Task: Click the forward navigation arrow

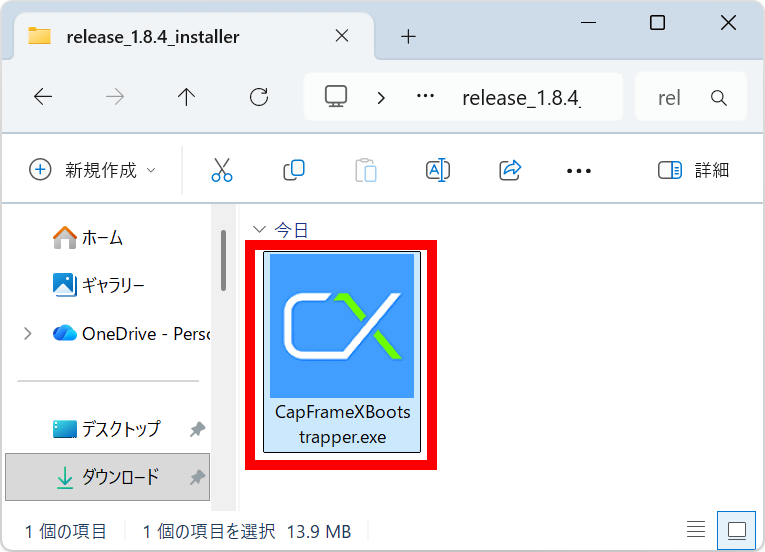Action: point(115,97)
